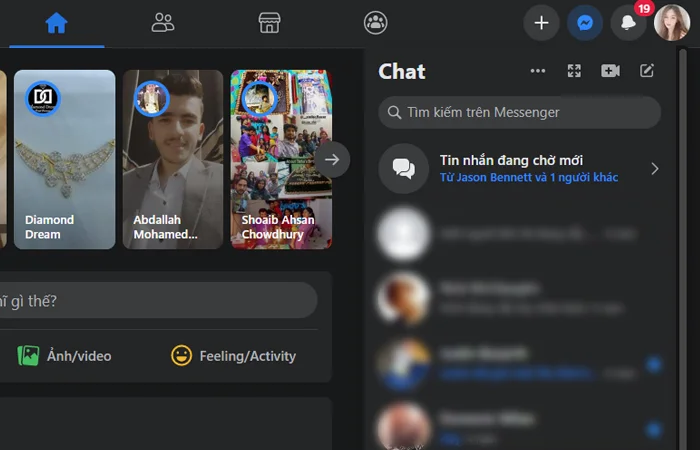700x450 pixels.
Task: Click the Chat panel vertical scrollbar
Action: click(x=683, y=248)
